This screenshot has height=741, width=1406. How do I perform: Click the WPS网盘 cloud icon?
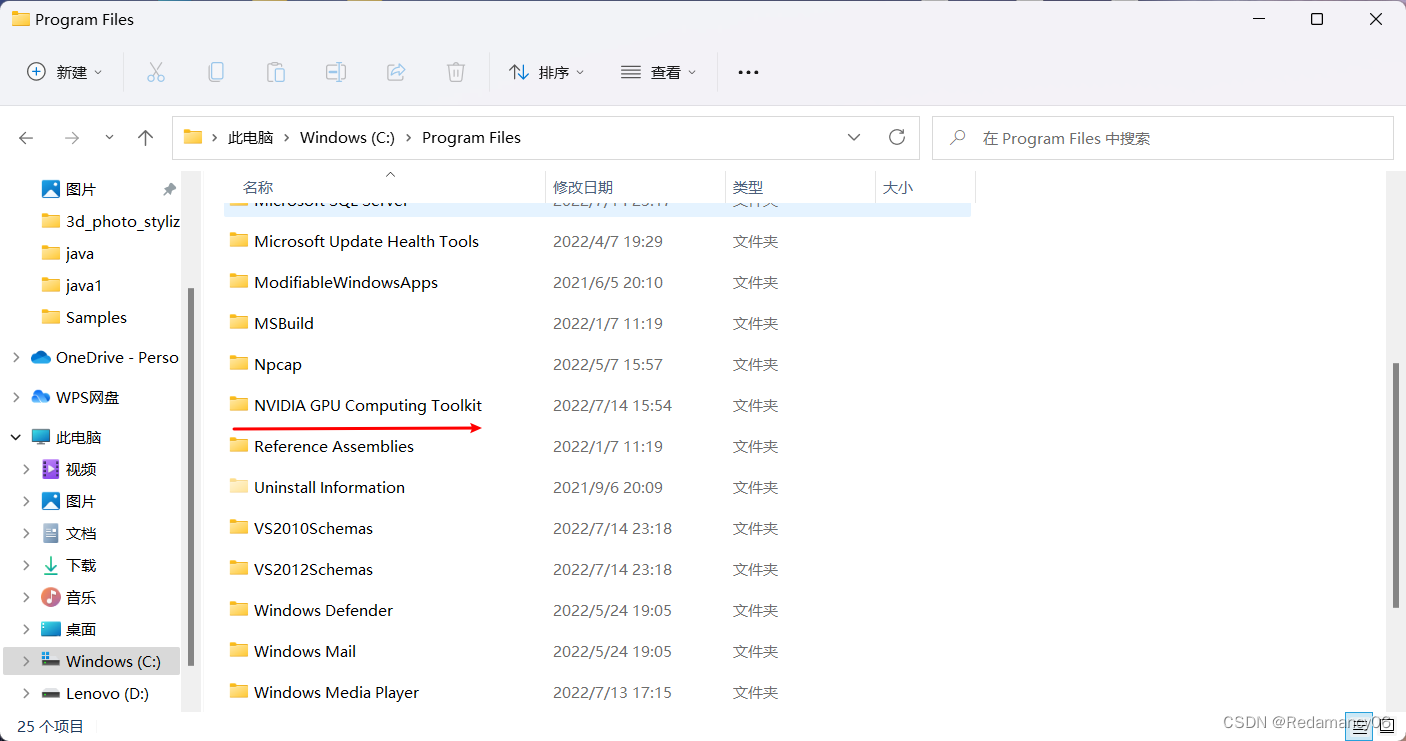point(41,397)
